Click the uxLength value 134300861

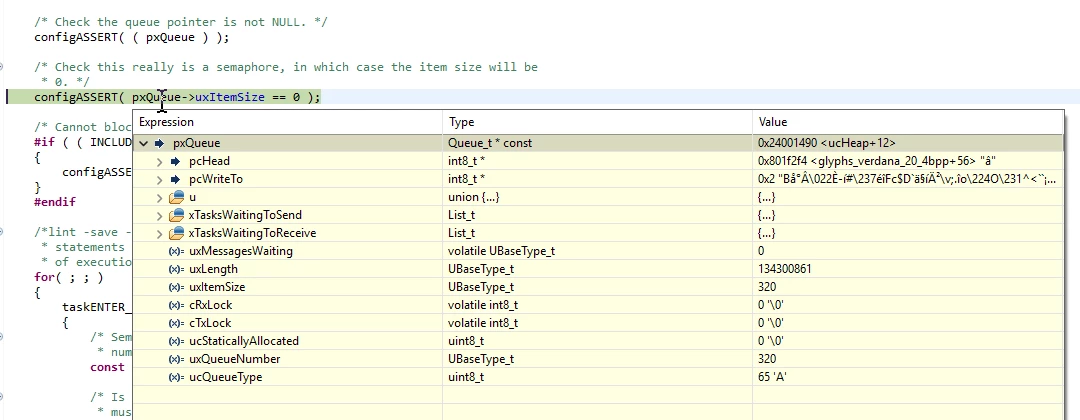pyautogui.click(x=785, y=269)
